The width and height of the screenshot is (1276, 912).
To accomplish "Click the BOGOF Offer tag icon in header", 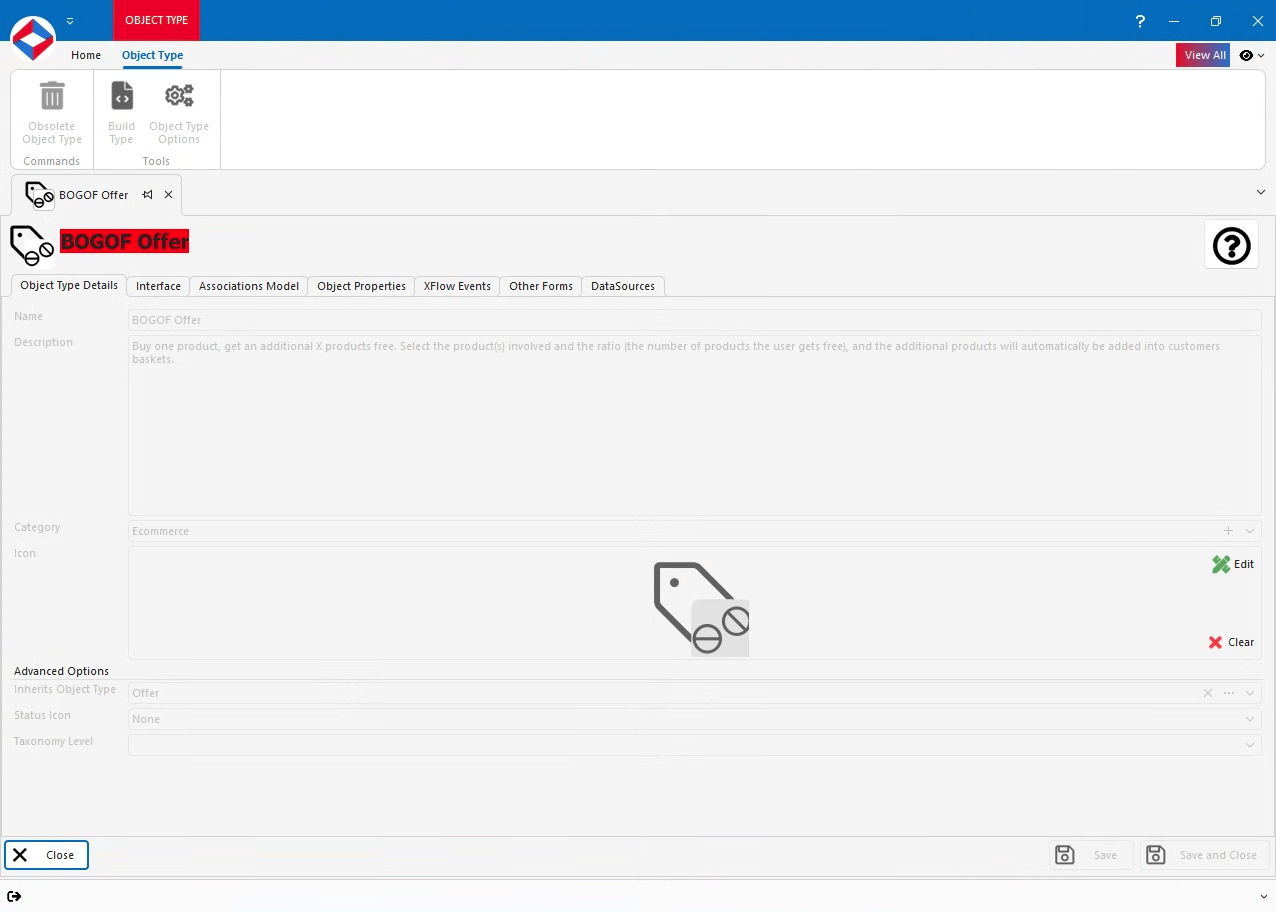I will (x=31, y=244).
